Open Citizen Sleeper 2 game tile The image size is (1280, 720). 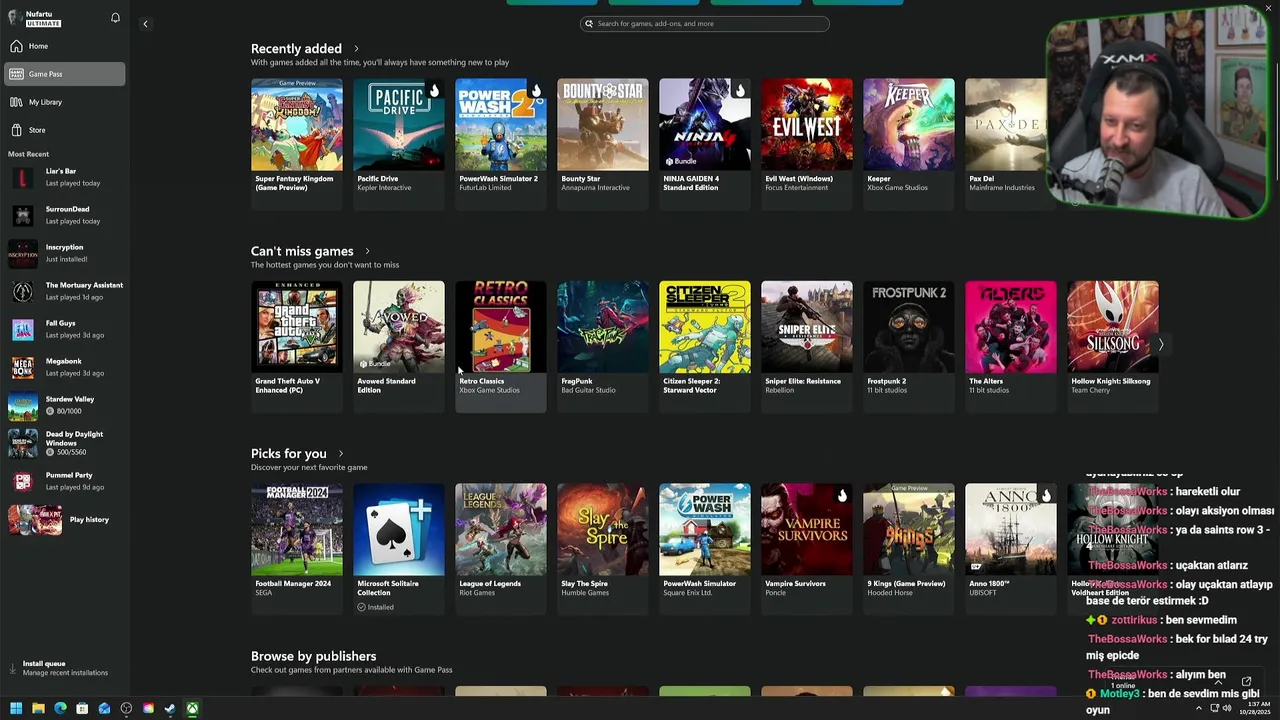click(705, 346)
